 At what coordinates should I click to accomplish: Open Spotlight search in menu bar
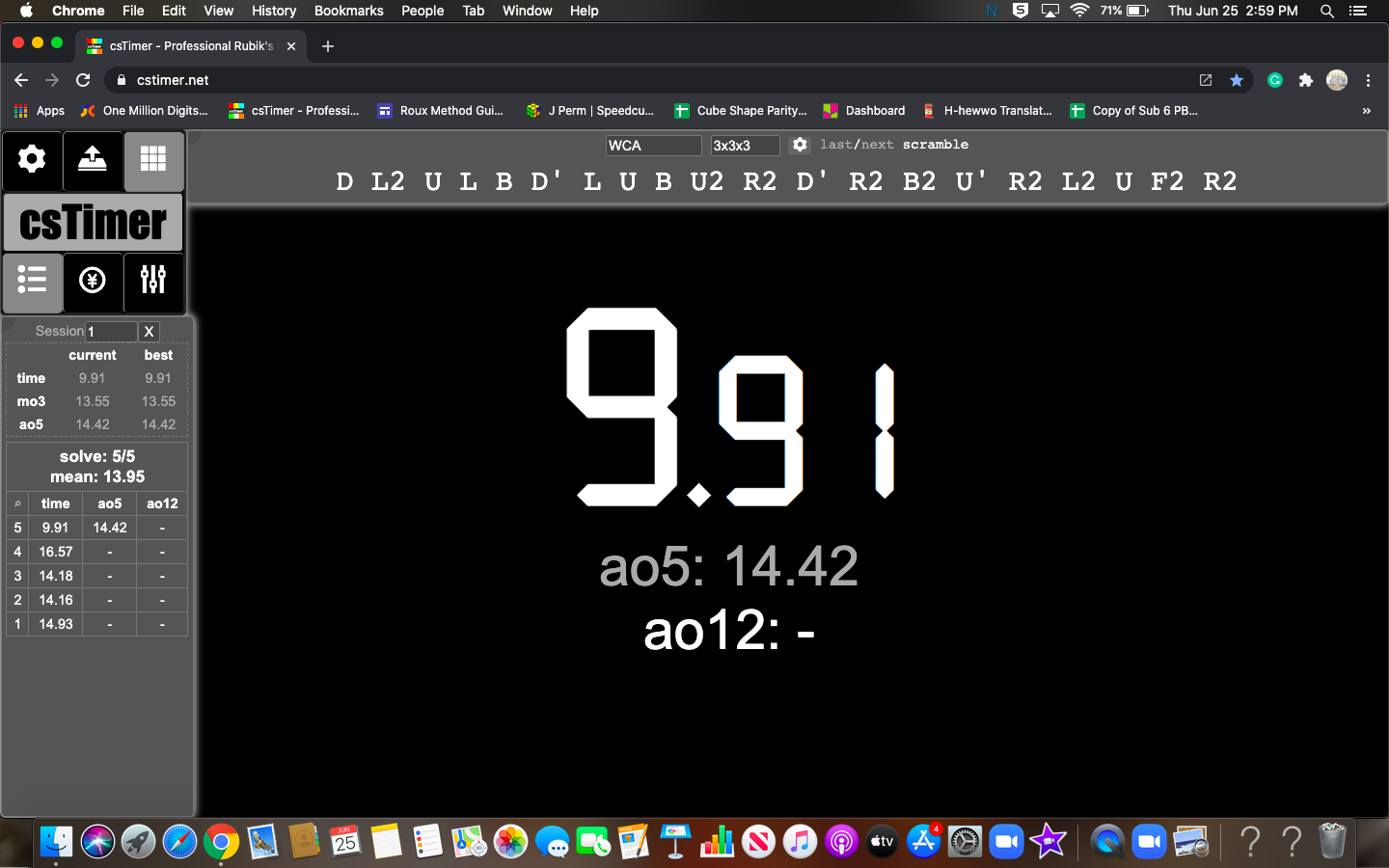[1327, 11]
